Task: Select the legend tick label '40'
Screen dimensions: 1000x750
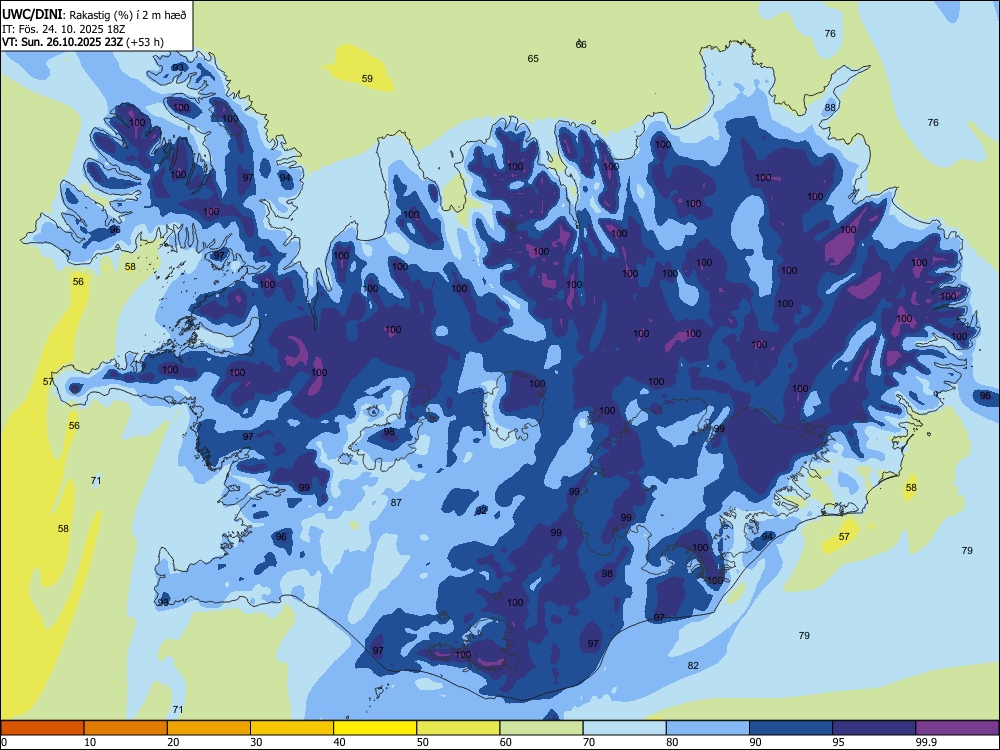Action: pyautogui.click(x=339, y=742)
